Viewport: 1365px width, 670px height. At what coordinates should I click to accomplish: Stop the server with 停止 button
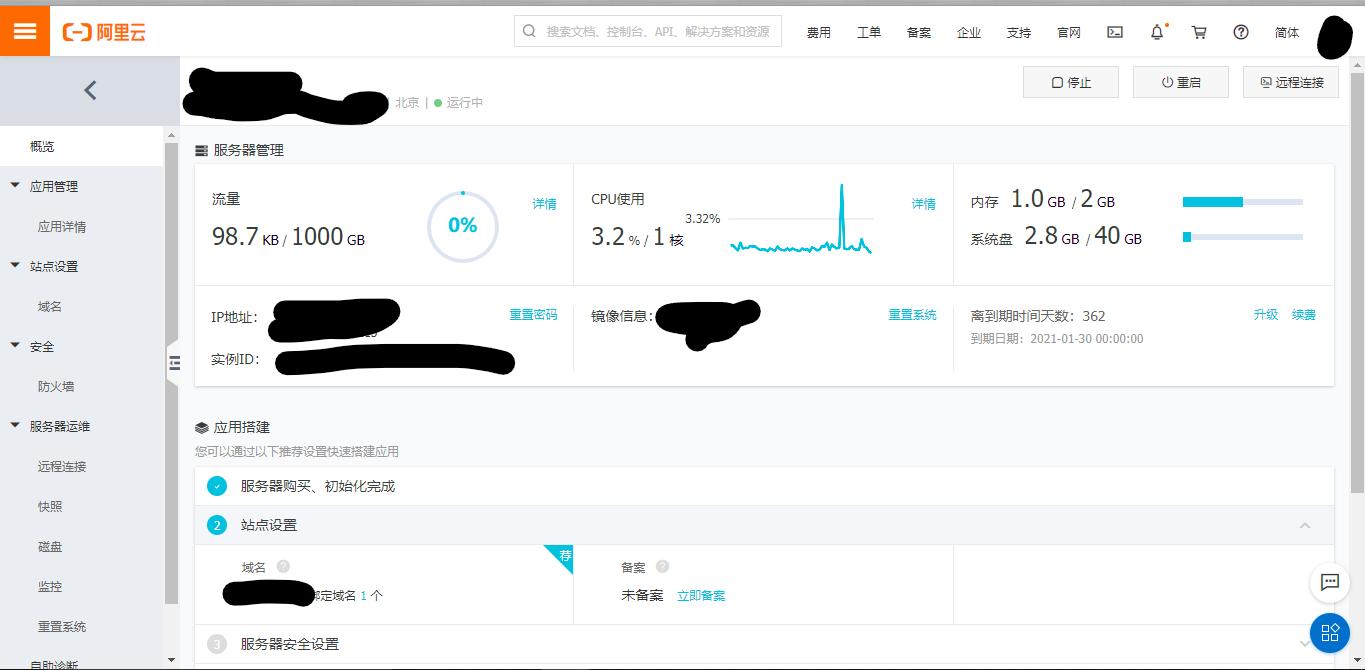[x=1070, y=82]
